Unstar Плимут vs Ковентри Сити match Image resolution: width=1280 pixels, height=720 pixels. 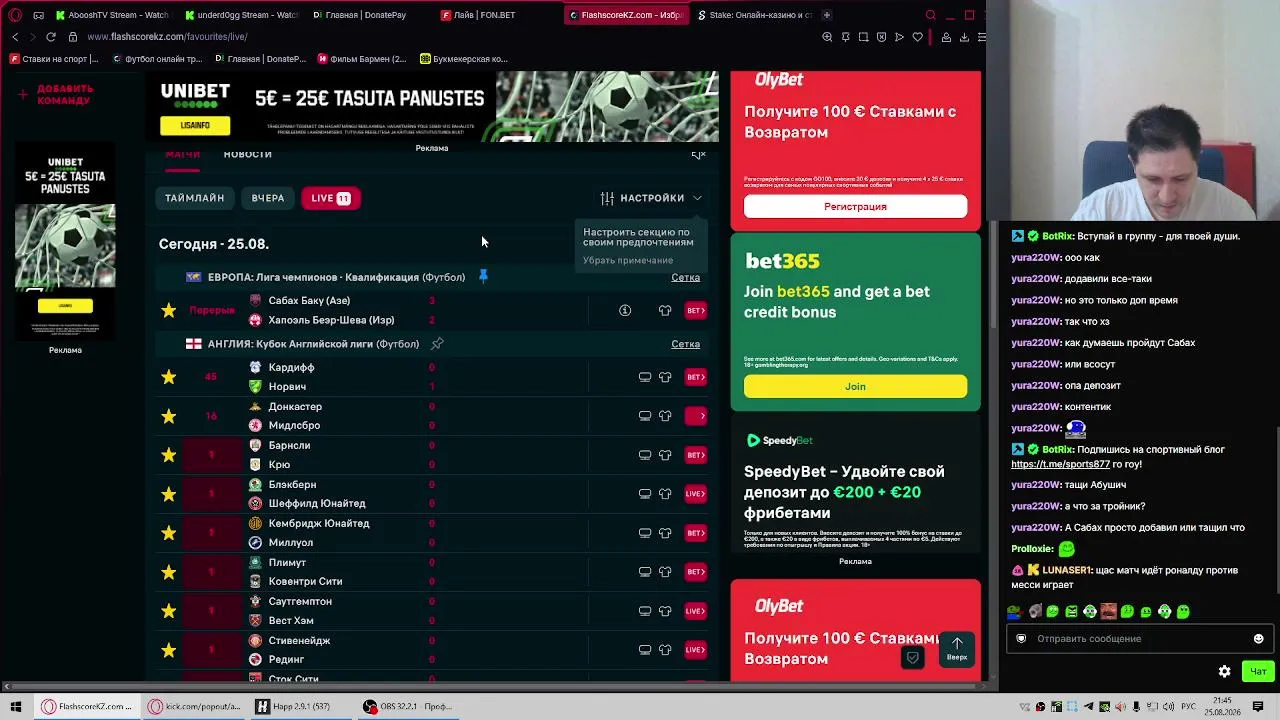pos(168,572)
